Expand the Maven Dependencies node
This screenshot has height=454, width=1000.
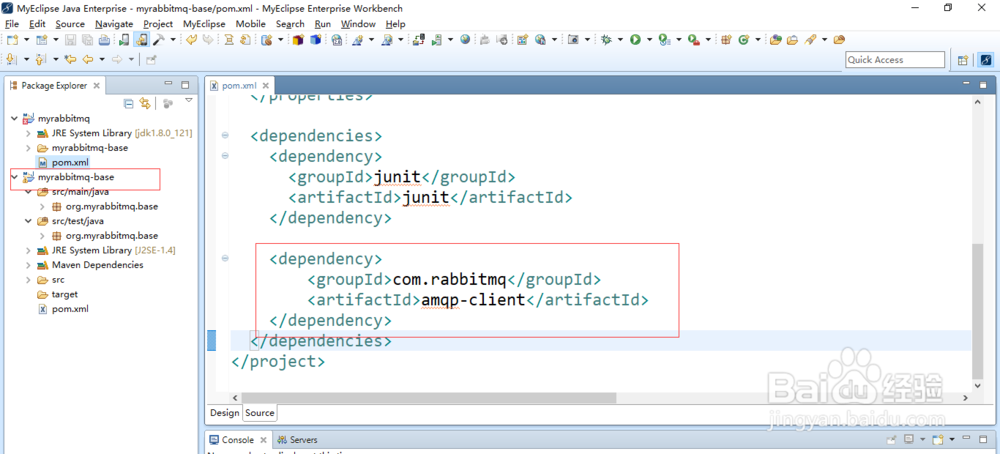pos(27,265)
